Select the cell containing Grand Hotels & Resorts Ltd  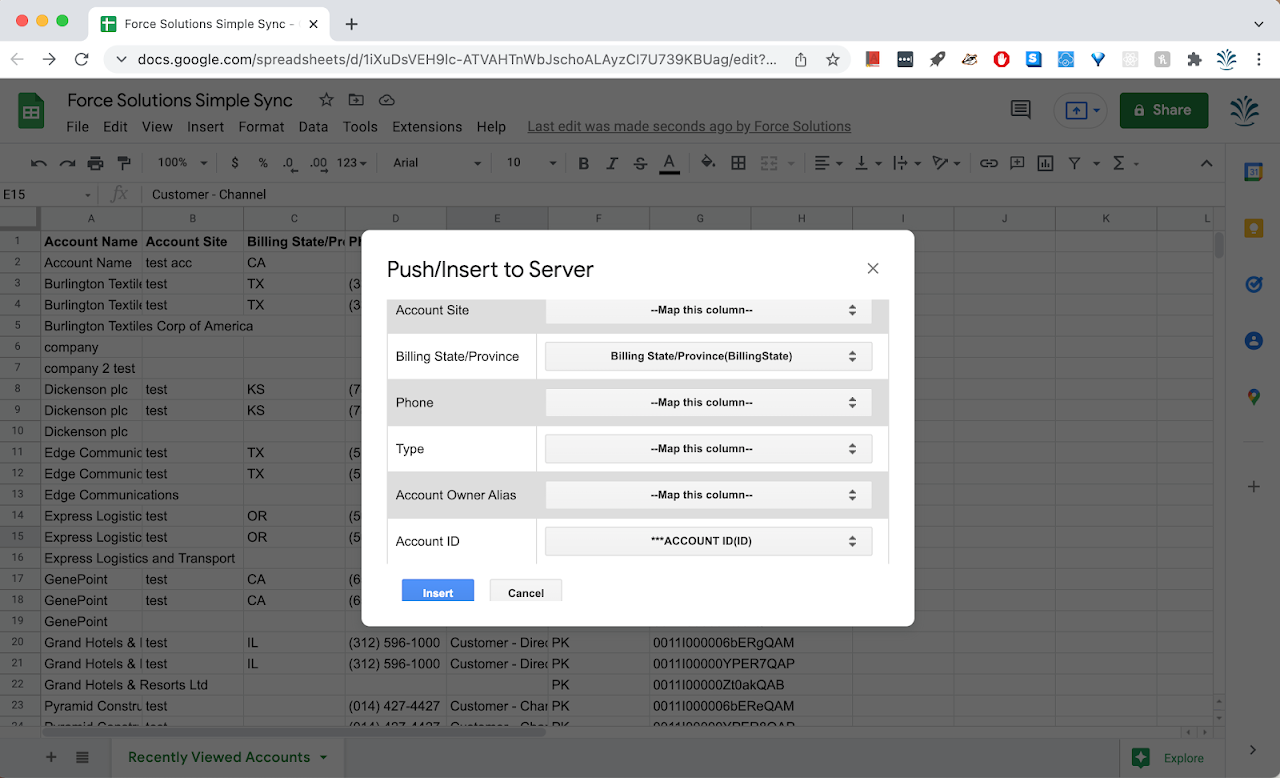pos(91,685)
